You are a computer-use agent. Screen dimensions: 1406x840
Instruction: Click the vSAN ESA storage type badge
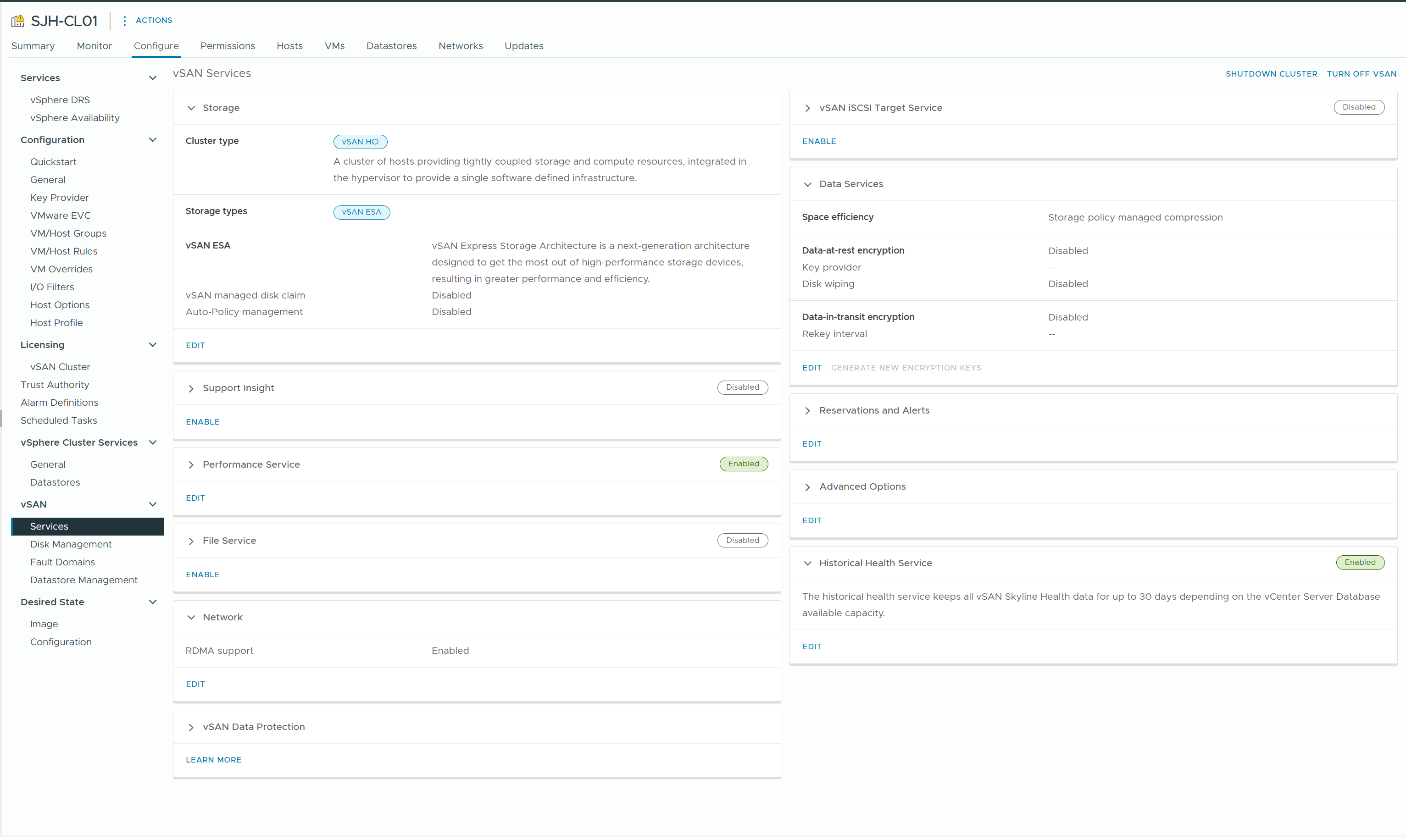[361, 212]
